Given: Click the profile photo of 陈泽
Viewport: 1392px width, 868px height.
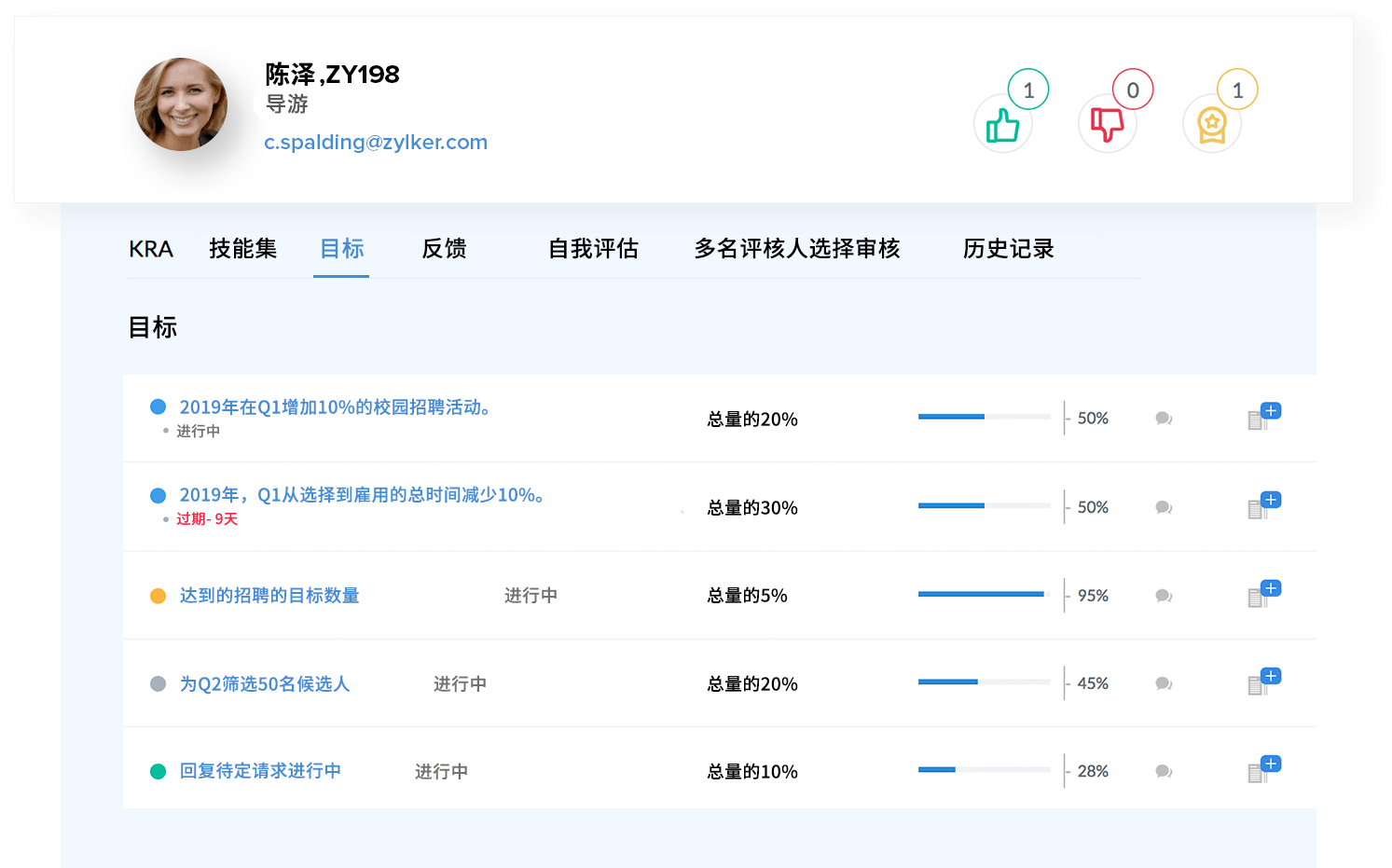Looking at the screenshot, I should 181,104.
